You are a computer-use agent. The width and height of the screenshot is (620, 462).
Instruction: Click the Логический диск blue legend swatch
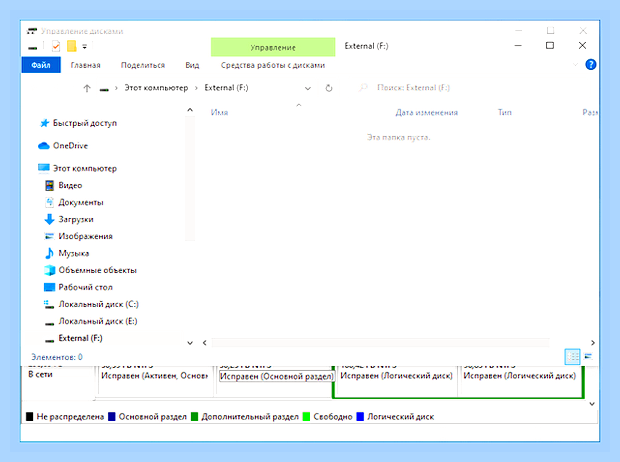coord(360,417)
